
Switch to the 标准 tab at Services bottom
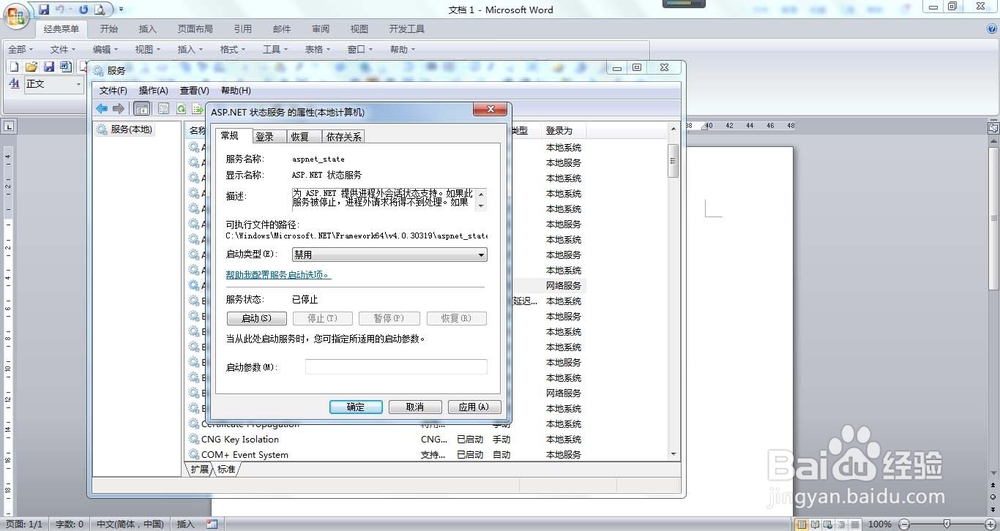[226, 469]
